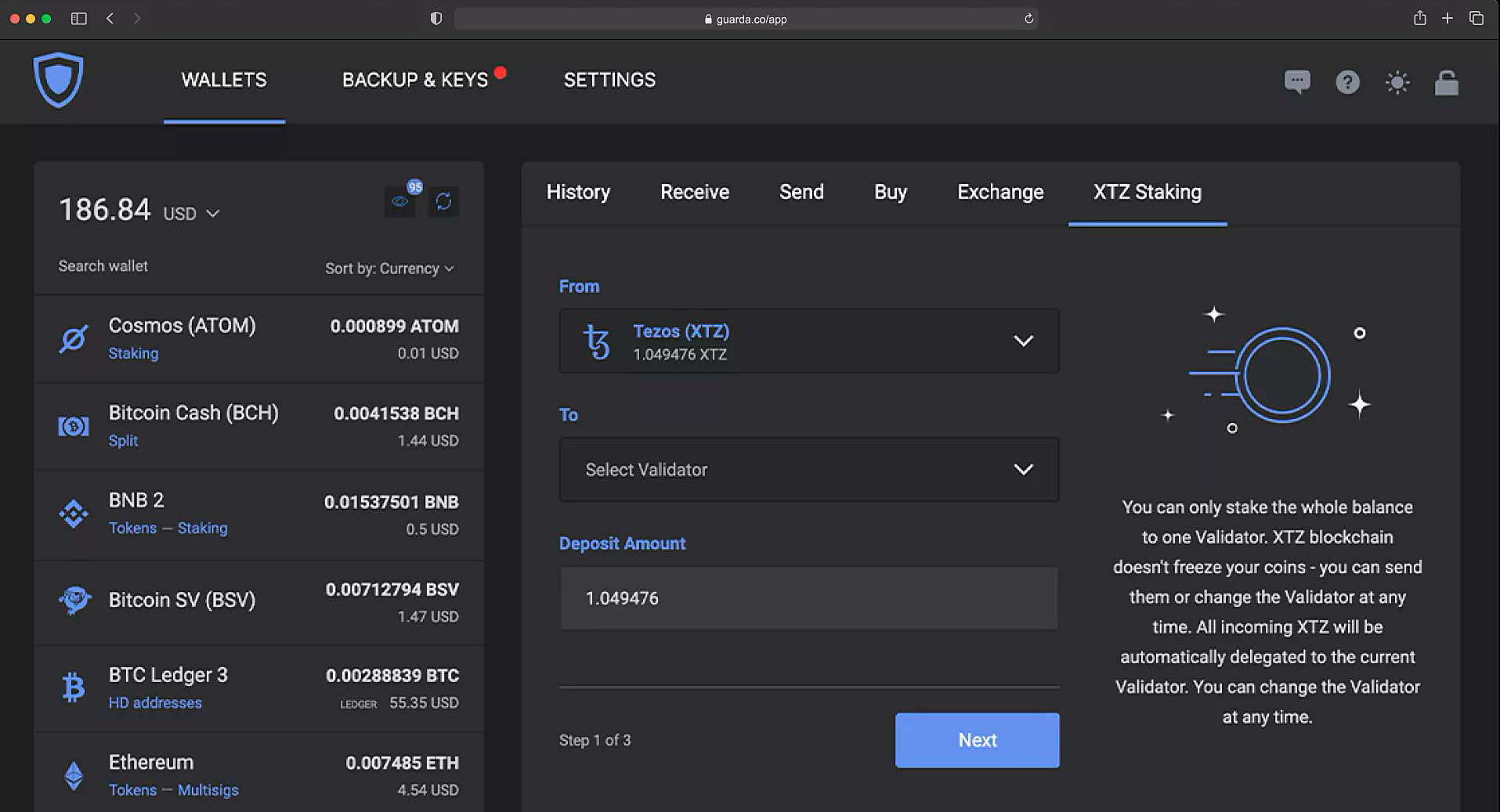1500x812 pixels.
Task: Open the Sort by: Currency dropdown
Action: (389, 269)
